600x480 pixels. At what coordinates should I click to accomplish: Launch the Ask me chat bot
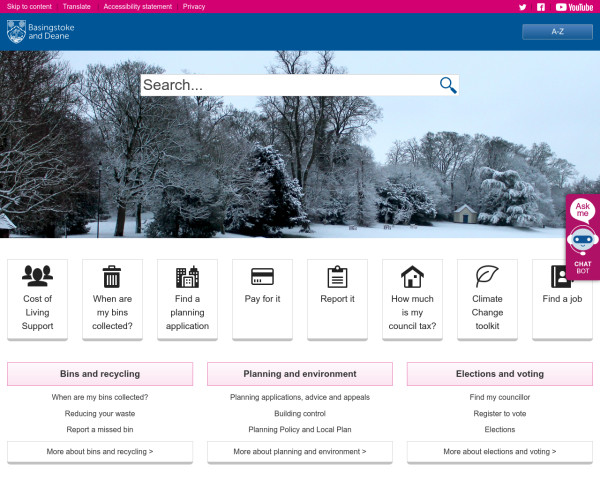(x=582, y=238)
